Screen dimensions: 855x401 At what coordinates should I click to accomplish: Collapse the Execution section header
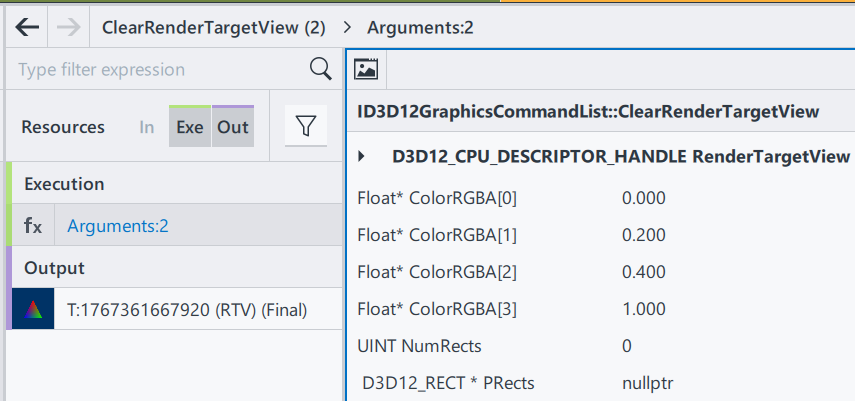coord(65,184)
